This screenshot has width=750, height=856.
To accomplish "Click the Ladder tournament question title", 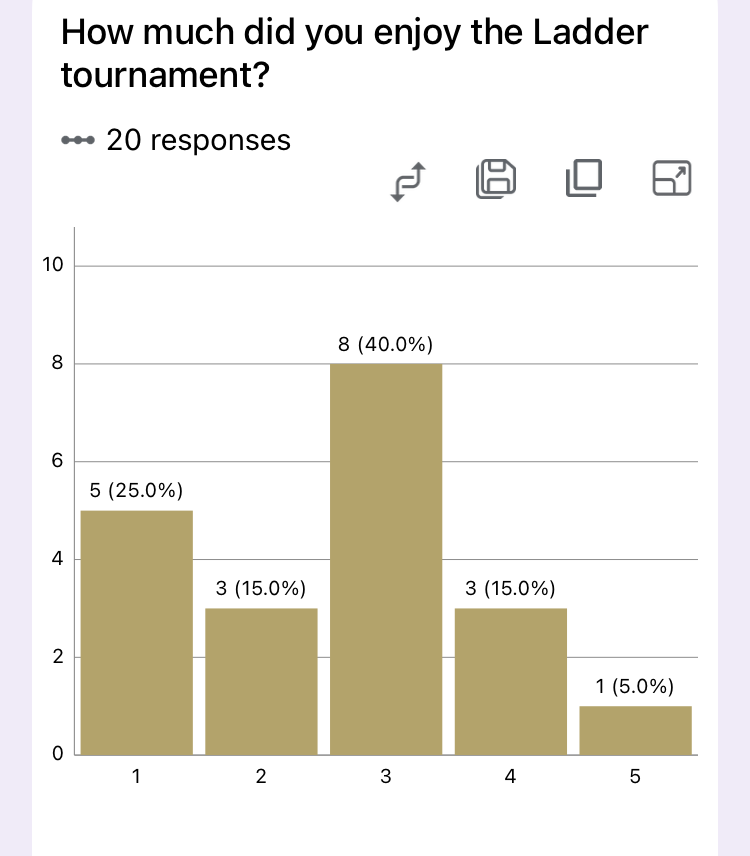I will [x=355, y=53].
